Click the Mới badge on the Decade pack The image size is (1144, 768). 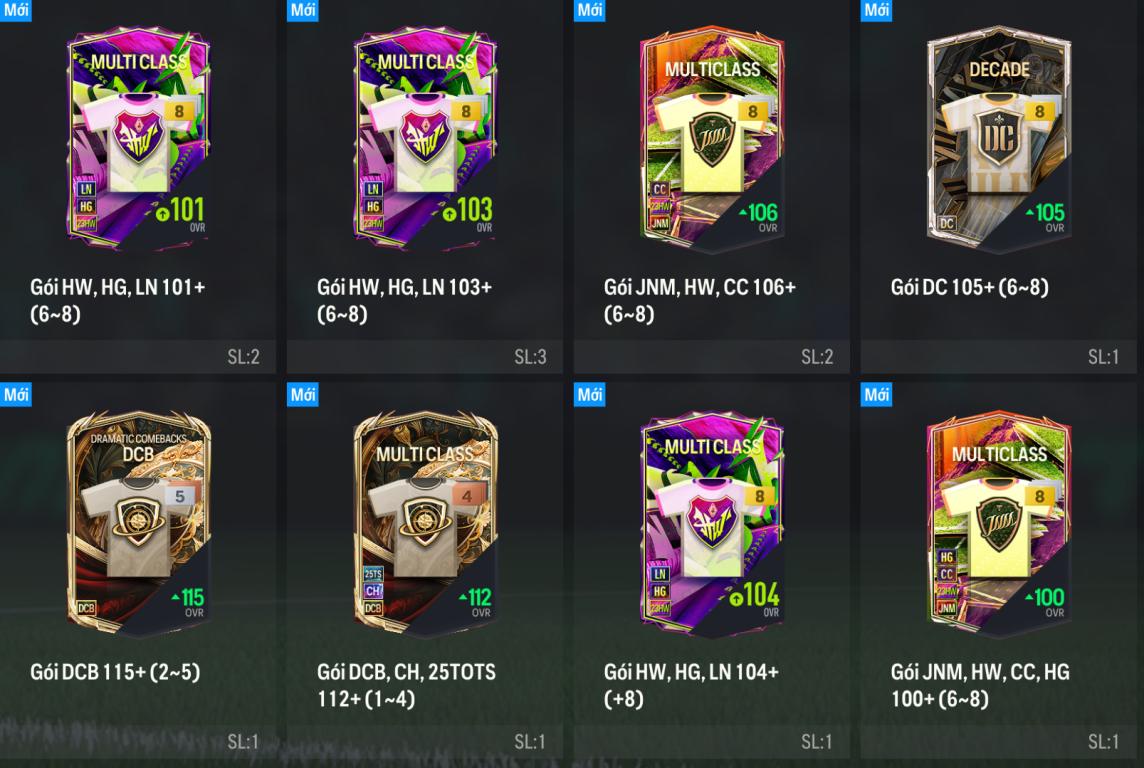point(876,10)
